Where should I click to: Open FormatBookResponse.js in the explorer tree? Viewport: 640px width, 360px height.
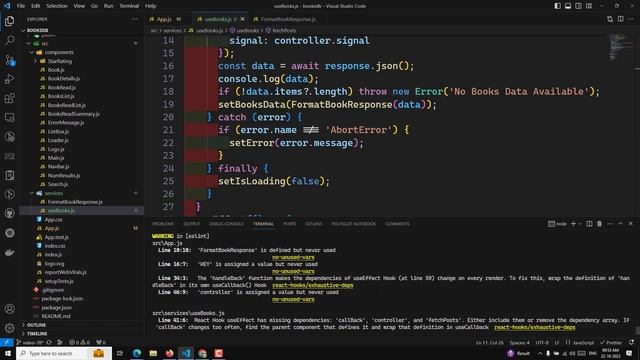point(75,202)
